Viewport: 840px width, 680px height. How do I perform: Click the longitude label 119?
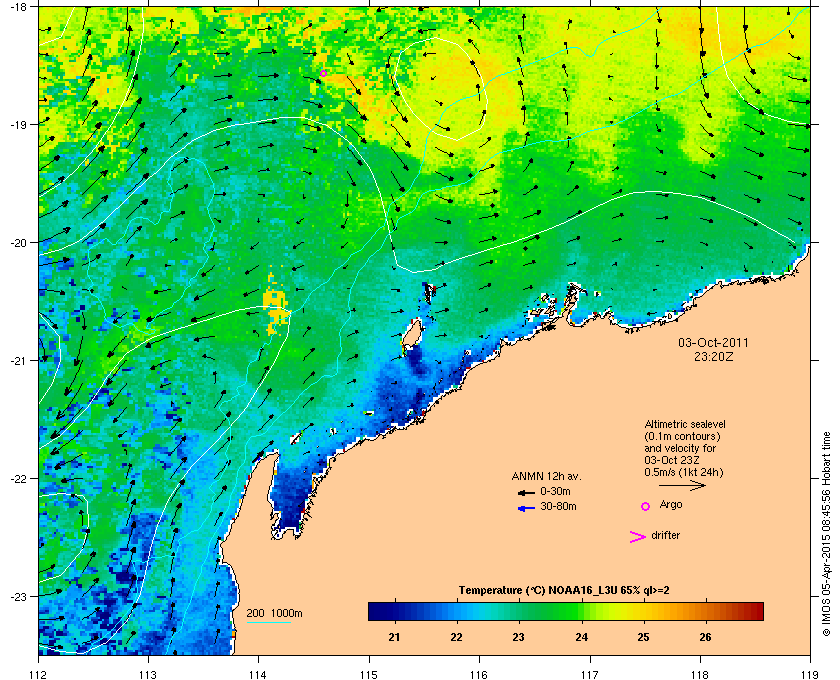pyautogui.click(x=810, y=674)
